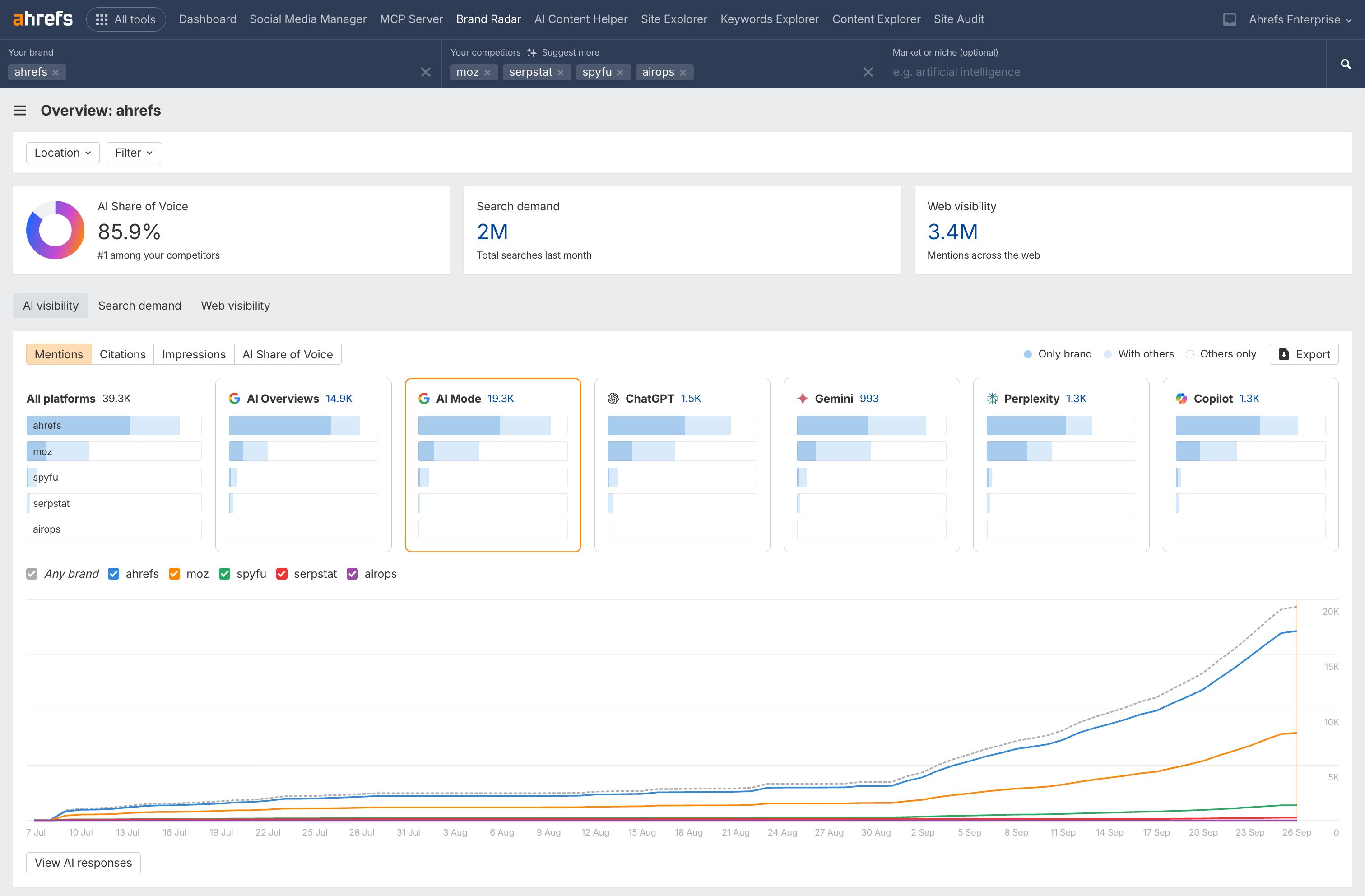Click the ahrefs logo
The width and height of the screenshot is (1365, 896).
click(43, 19)
